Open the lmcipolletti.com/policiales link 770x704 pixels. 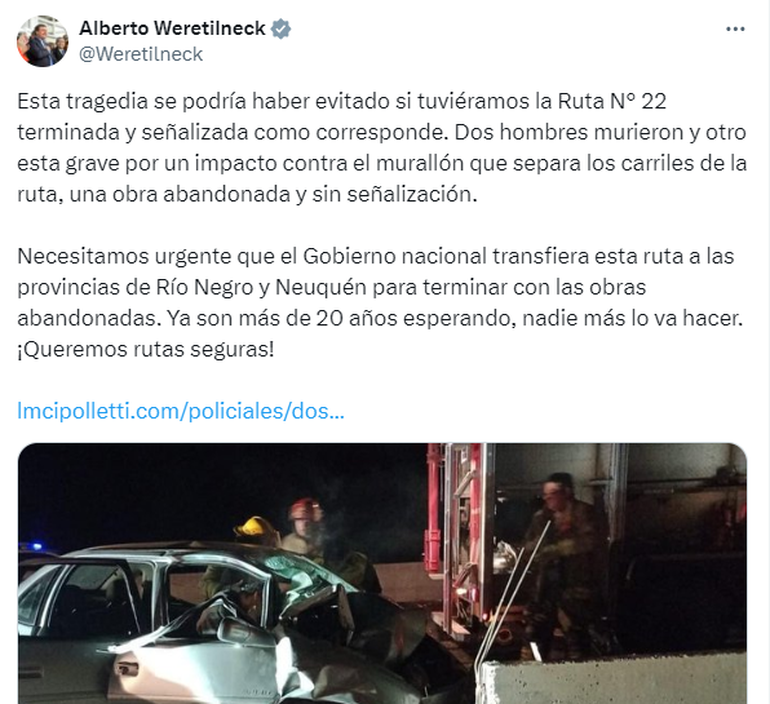(181, 411)
